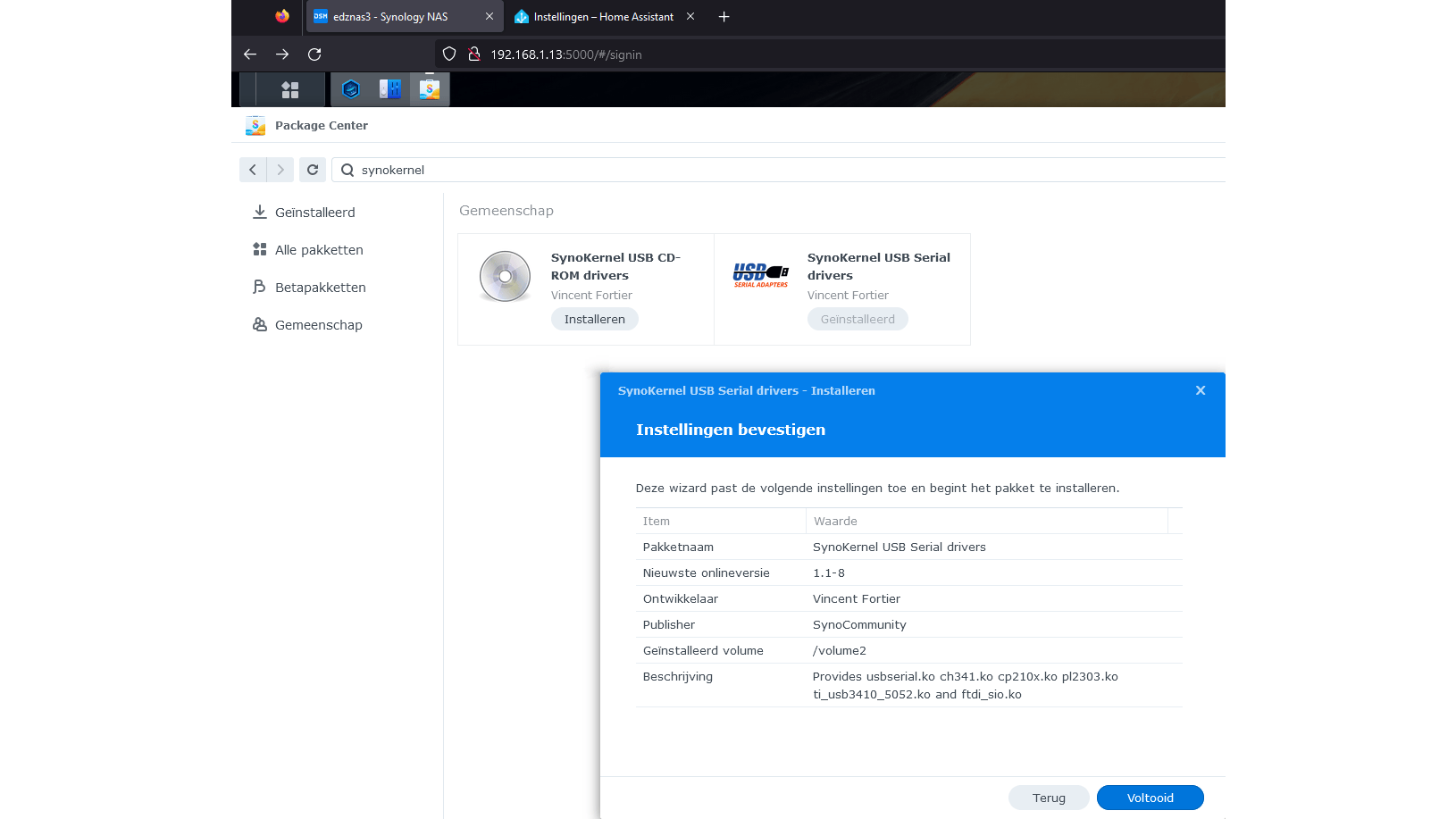Go forward with the browser forward arrow
Image resolution: width=1456 pixels, height=819 pixels.
282,54
